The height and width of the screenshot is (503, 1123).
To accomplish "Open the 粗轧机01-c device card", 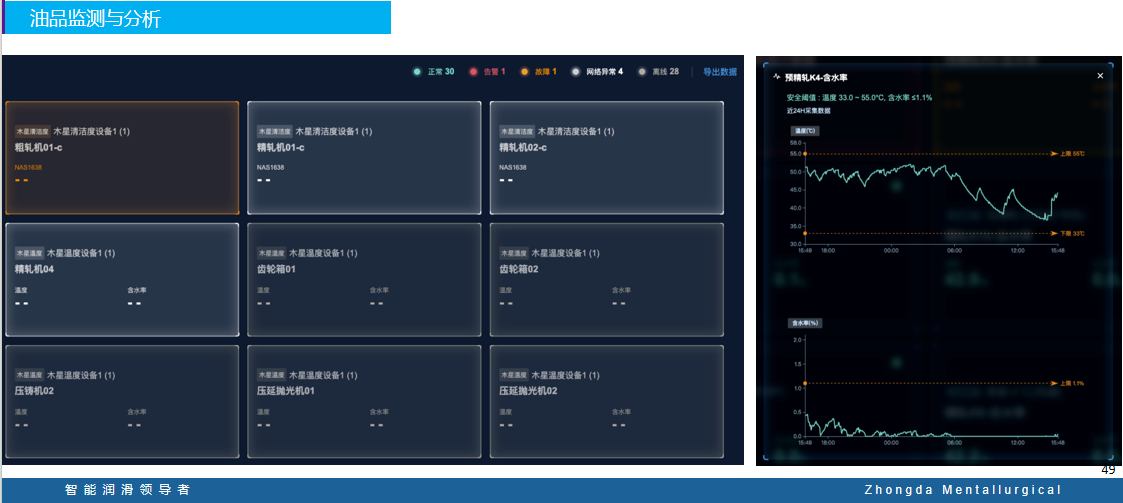I will point(122,157).
